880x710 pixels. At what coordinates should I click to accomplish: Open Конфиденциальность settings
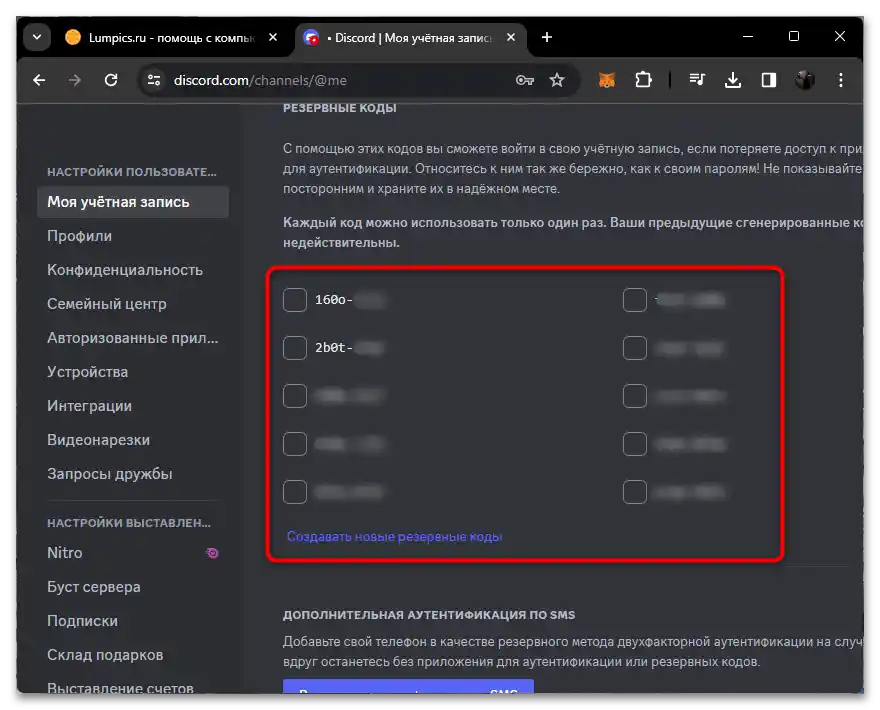pyautogui.click(x=133, y=270)
